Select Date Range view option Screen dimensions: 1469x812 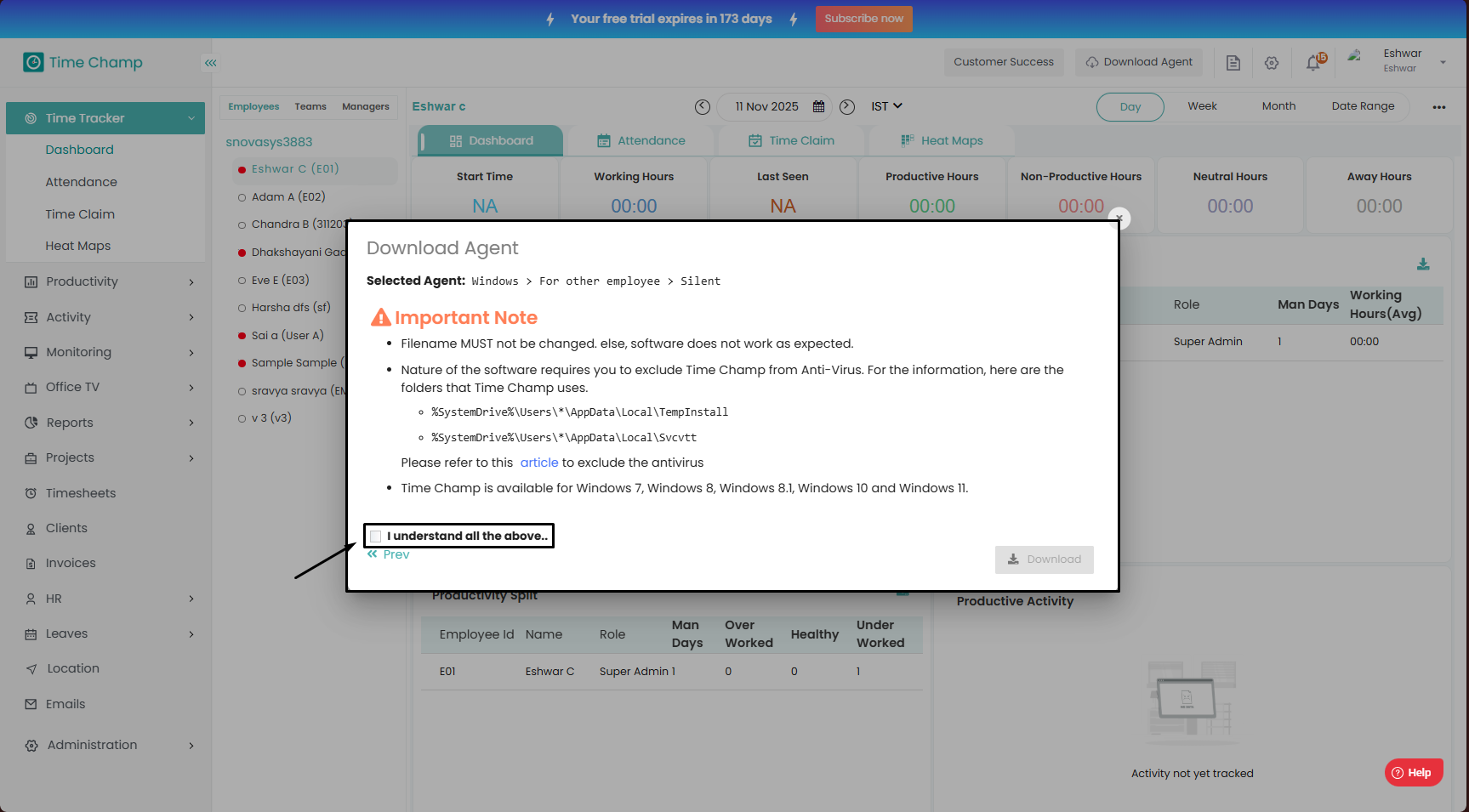pos(1363,106)
